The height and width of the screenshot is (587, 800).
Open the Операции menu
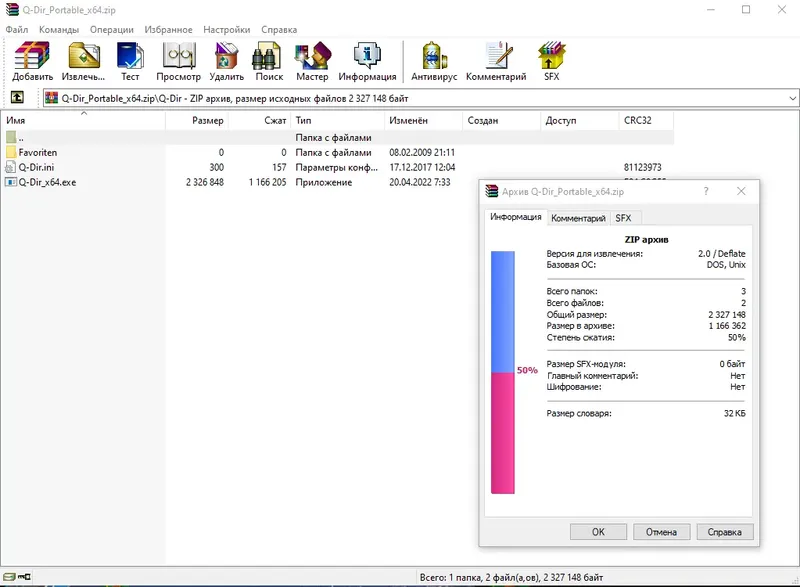click(112, 30)
